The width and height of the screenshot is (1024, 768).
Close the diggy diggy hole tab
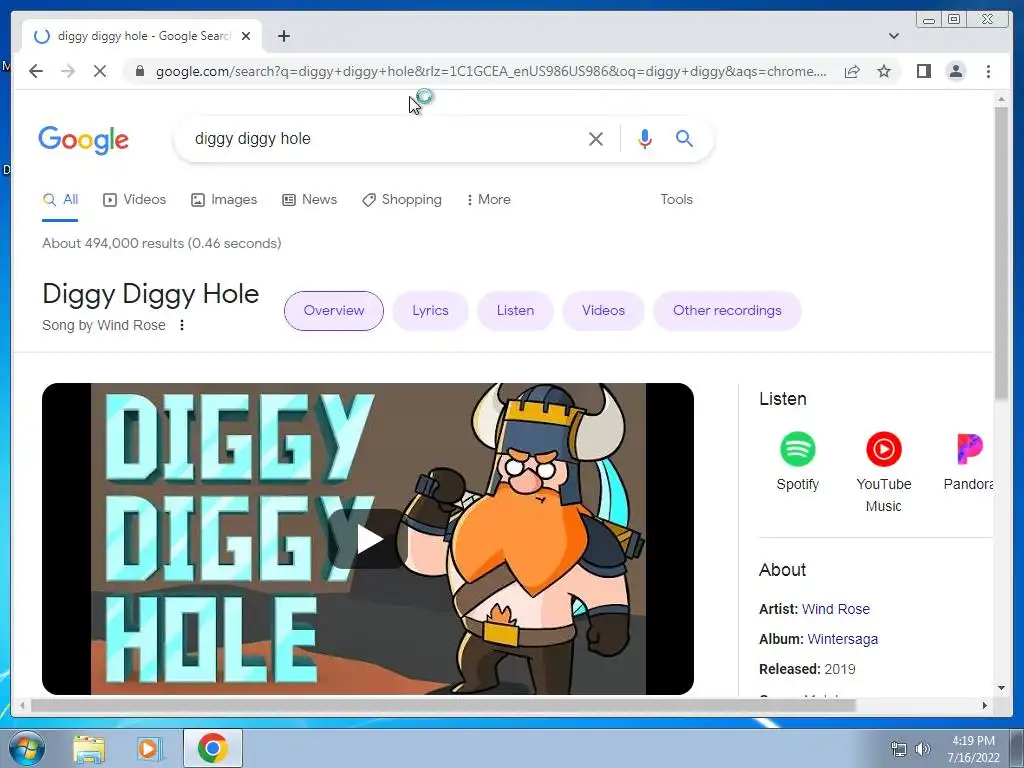pos(246,36)
